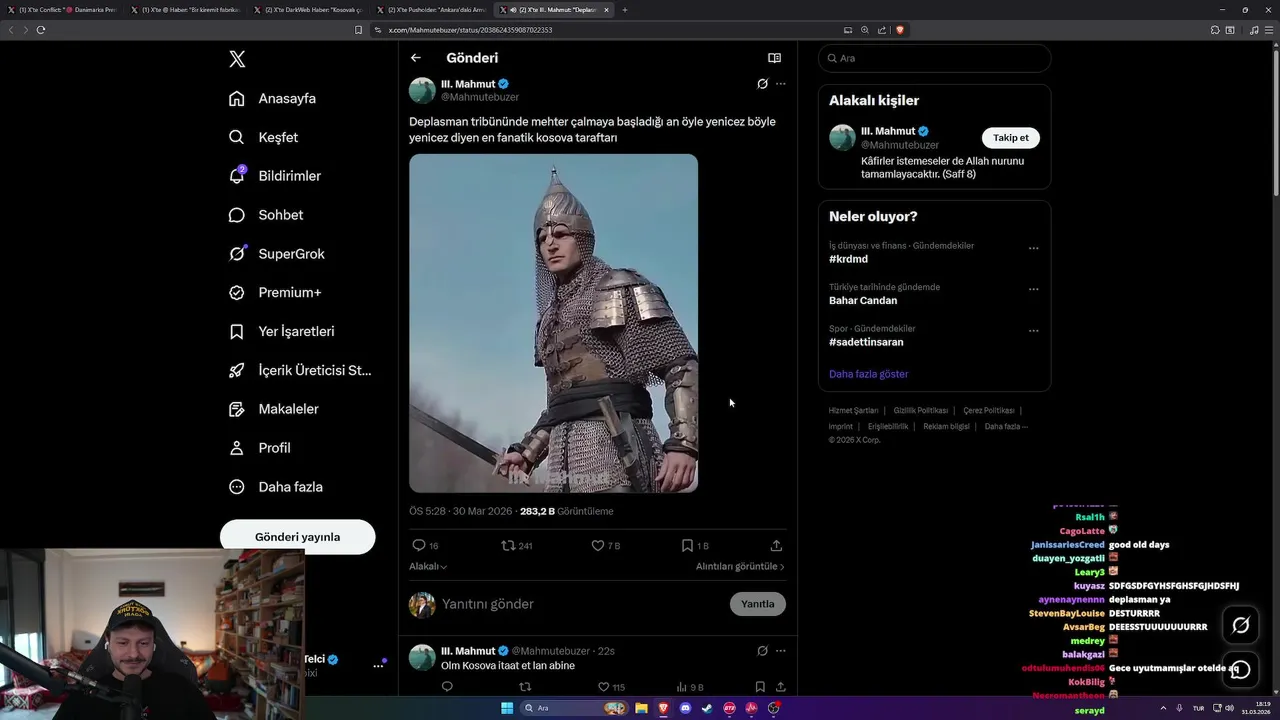Screen dimensions: 1280x720
Task: Open more options for #sadettinsaran trend
Action: (1033, 331)
